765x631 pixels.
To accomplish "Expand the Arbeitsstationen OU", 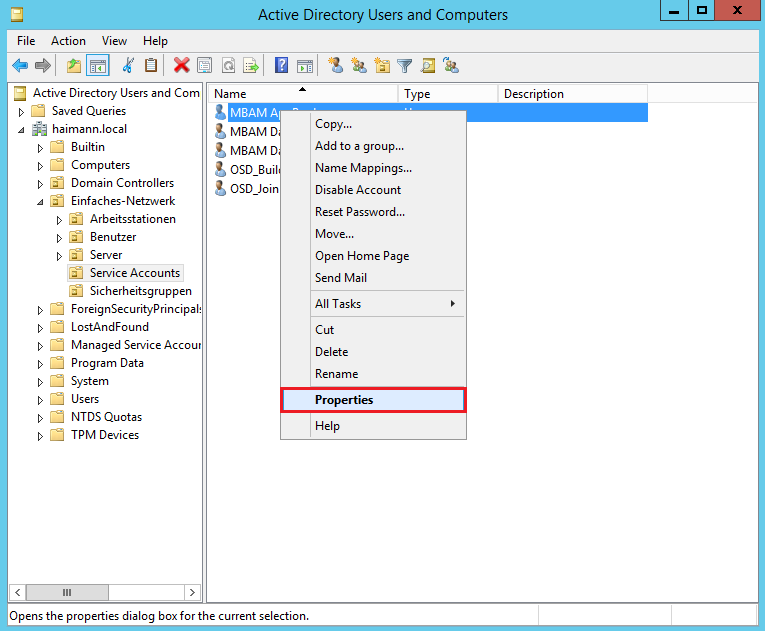I will pyautogui.click(x=59, y=220).
